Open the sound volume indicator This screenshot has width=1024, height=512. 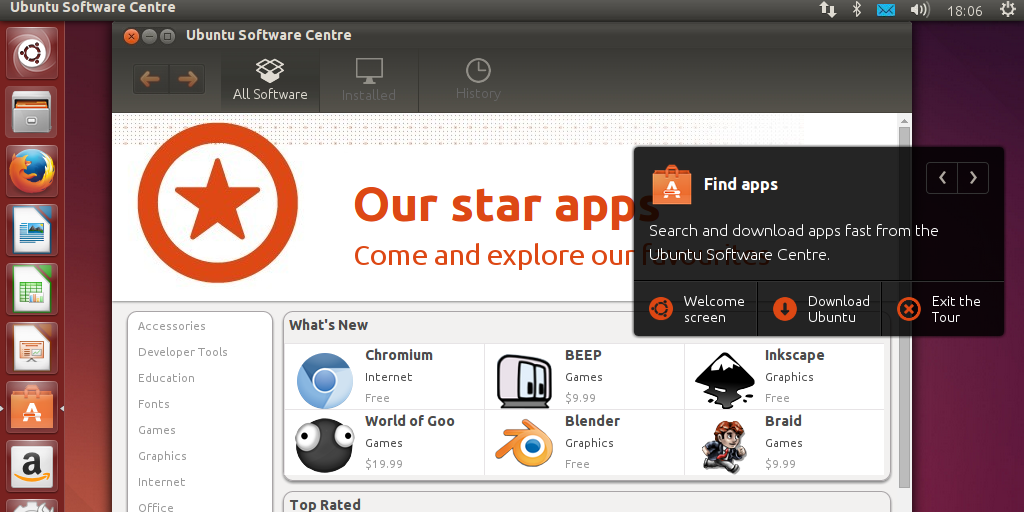click(920, 10)
